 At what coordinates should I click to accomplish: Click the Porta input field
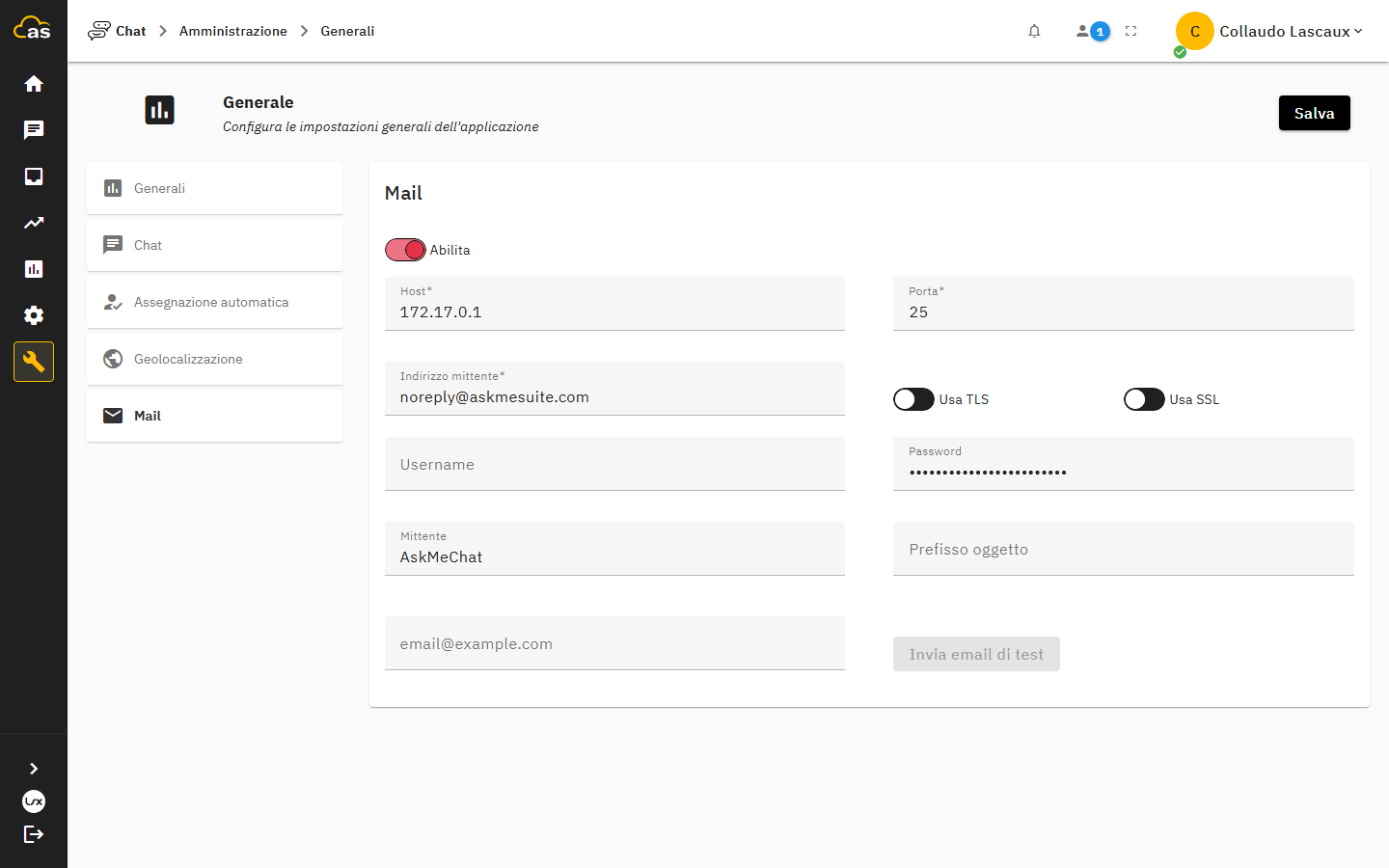pos(1124,304)
